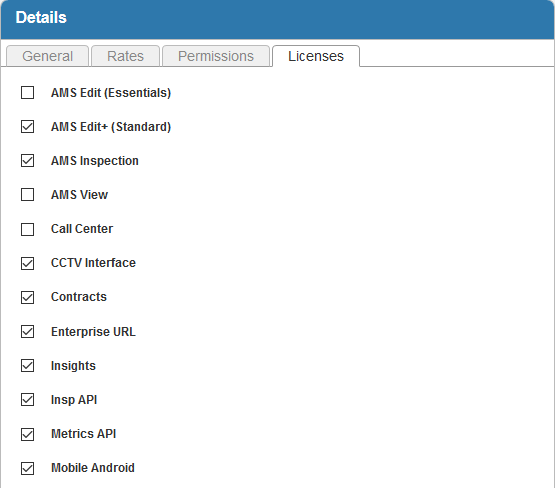Check the AMS View license box
This screenshot has height=488, width=555.
coord(27,195)
